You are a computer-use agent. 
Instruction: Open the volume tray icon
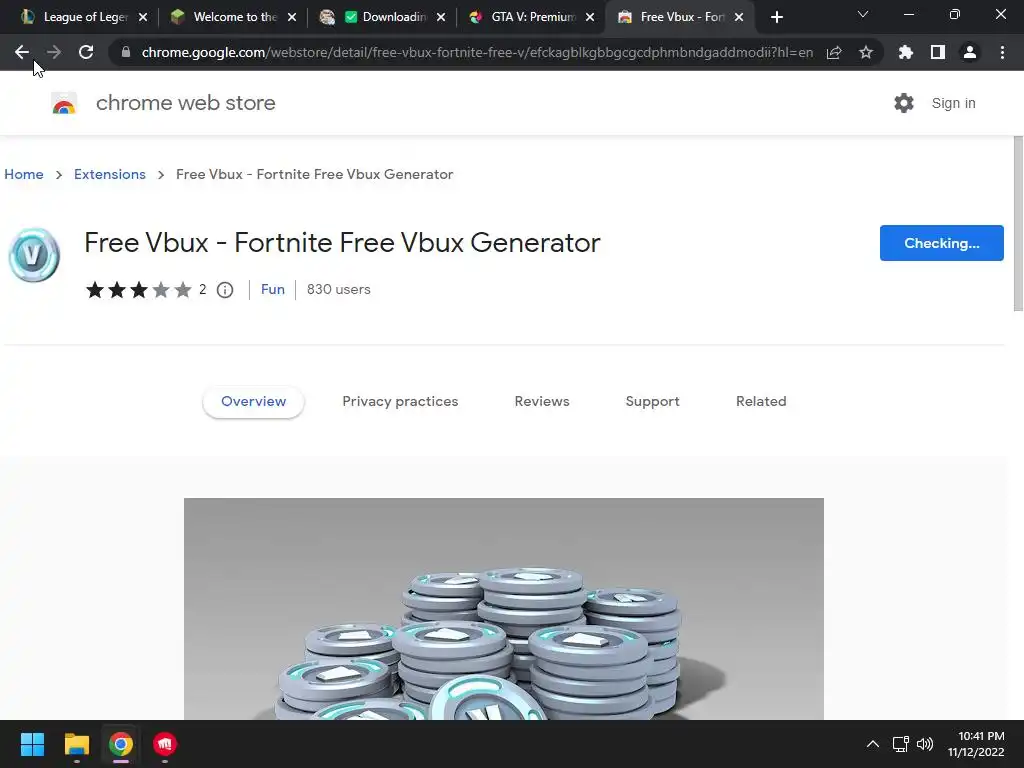coord(925,744)
